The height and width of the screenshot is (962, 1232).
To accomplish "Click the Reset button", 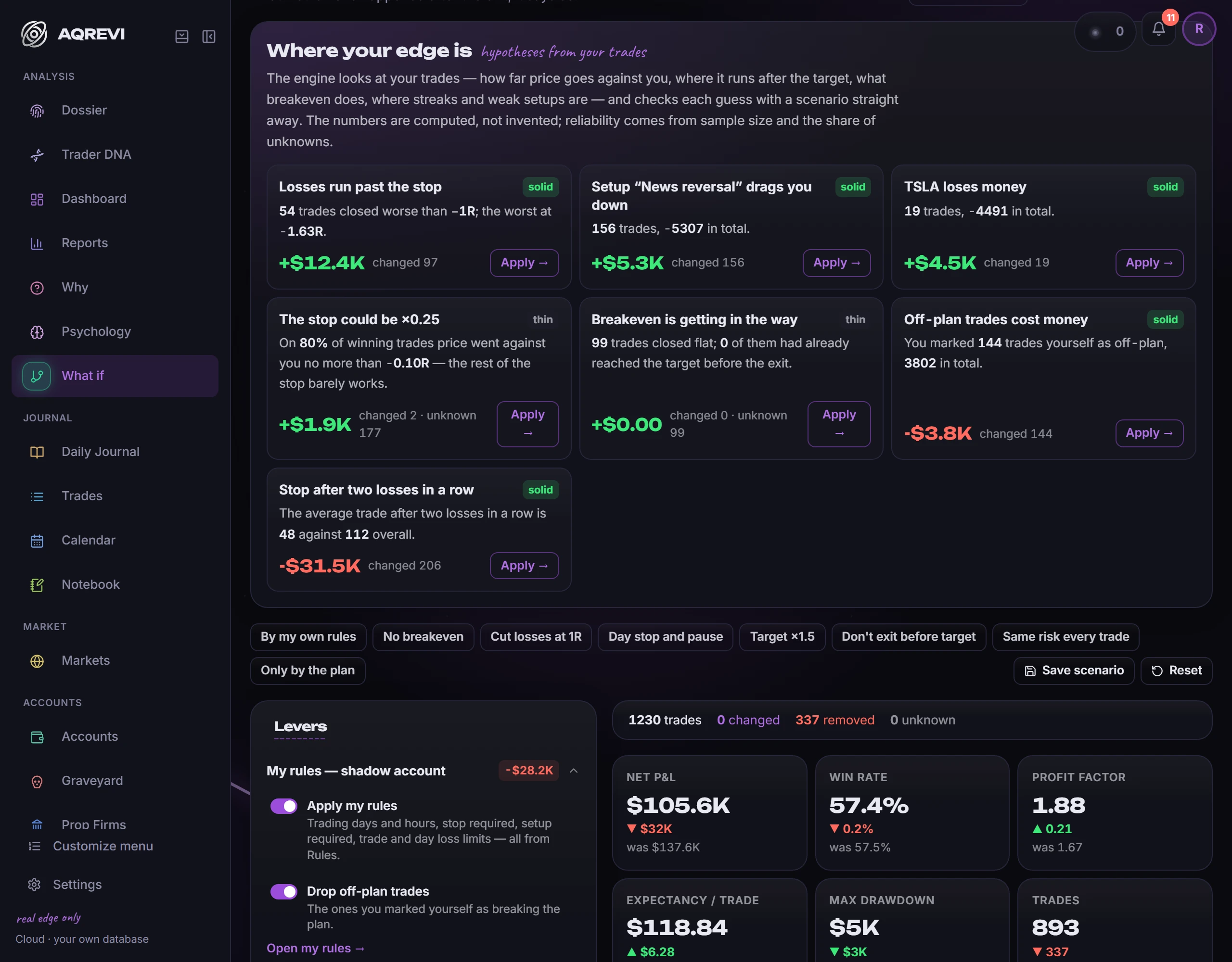I will click(x=1176, y=671).
